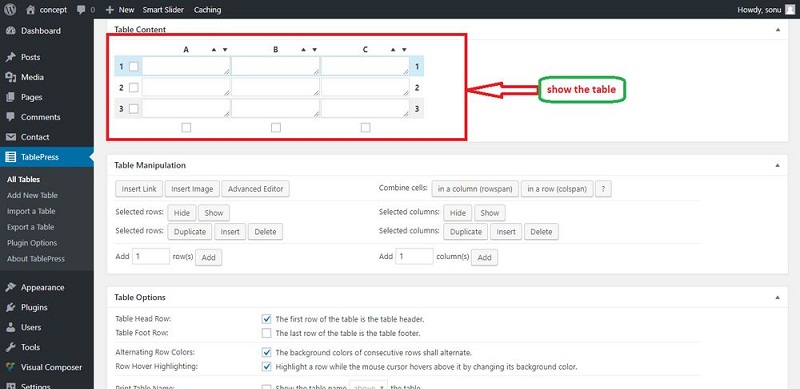Click the Contact envelope icon
Viewport: 800px width, 389px height.
[10, 137]
